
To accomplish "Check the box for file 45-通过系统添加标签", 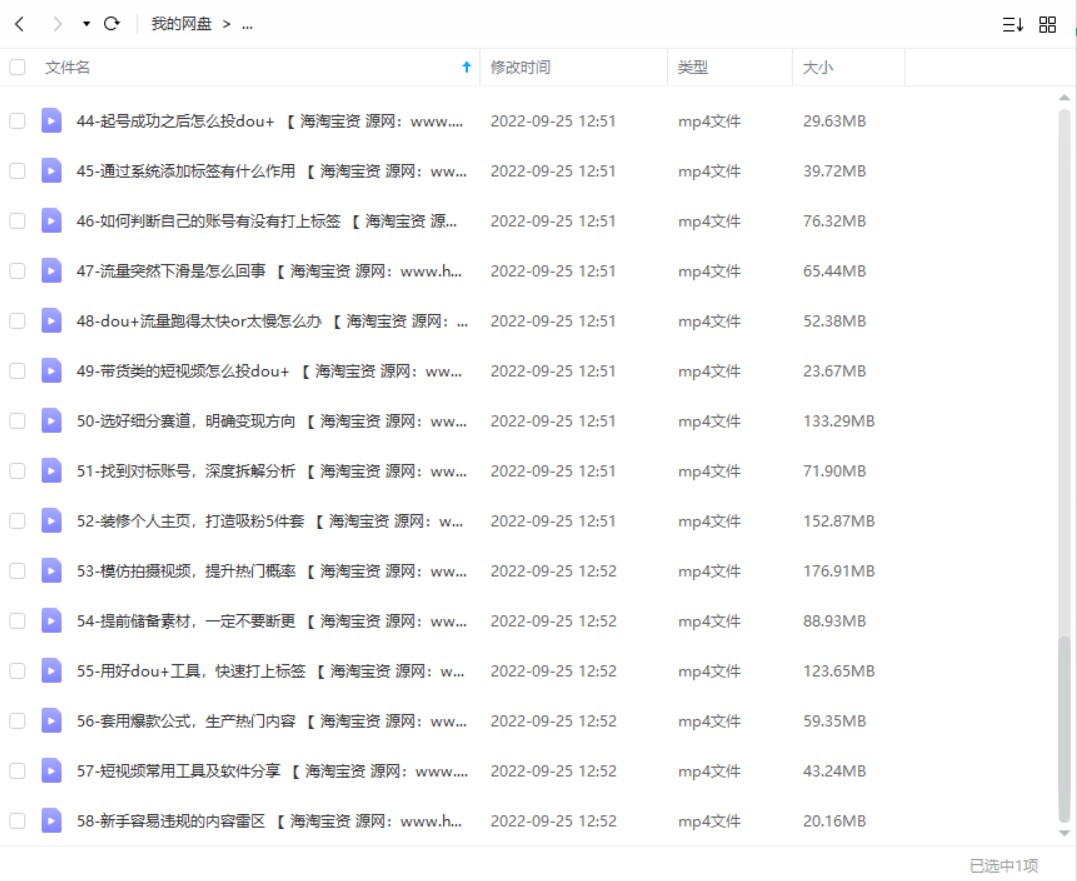I will (17, 171).
